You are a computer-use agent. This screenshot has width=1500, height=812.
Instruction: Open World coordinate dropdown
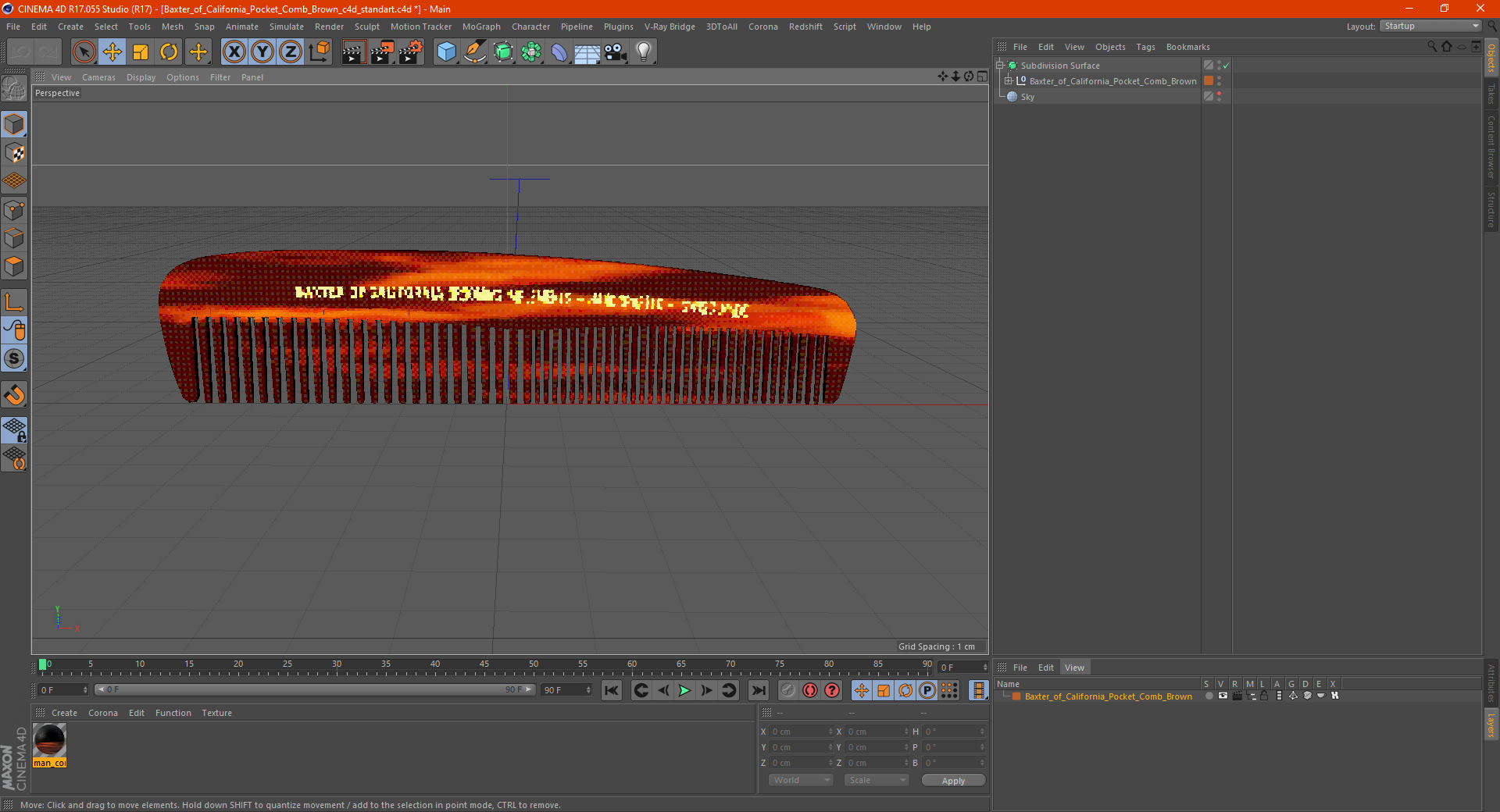(x=801, y=780)
